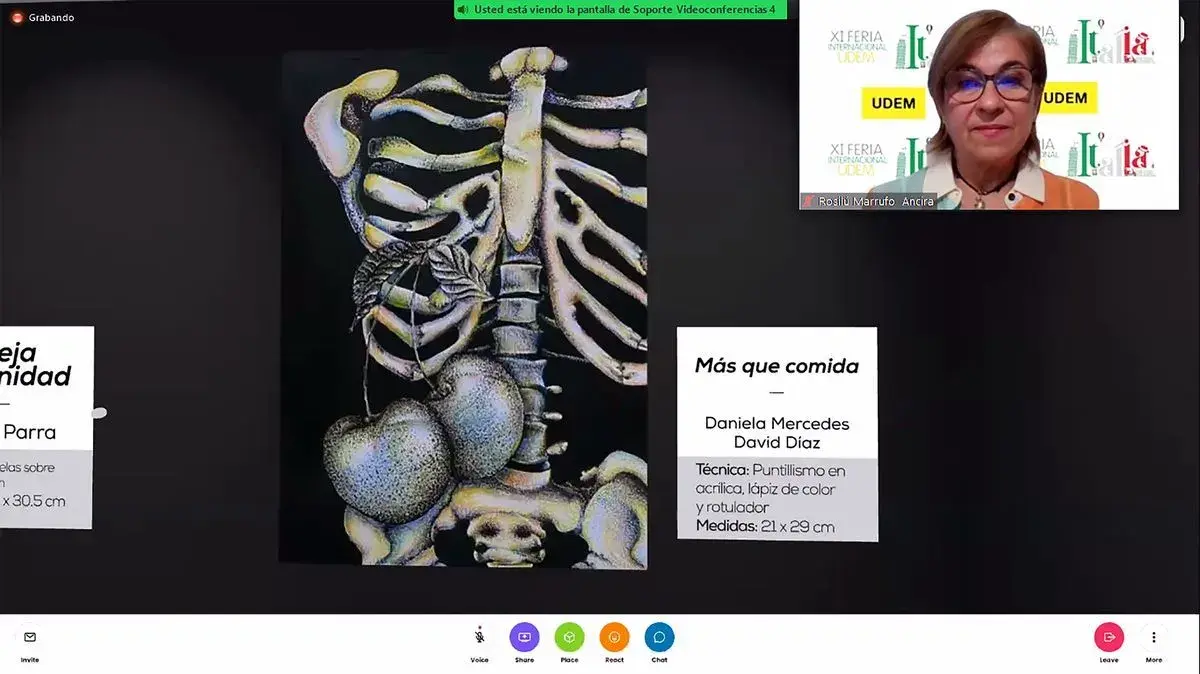
Task: Open the Chat panel
Action: pos(659,637)
